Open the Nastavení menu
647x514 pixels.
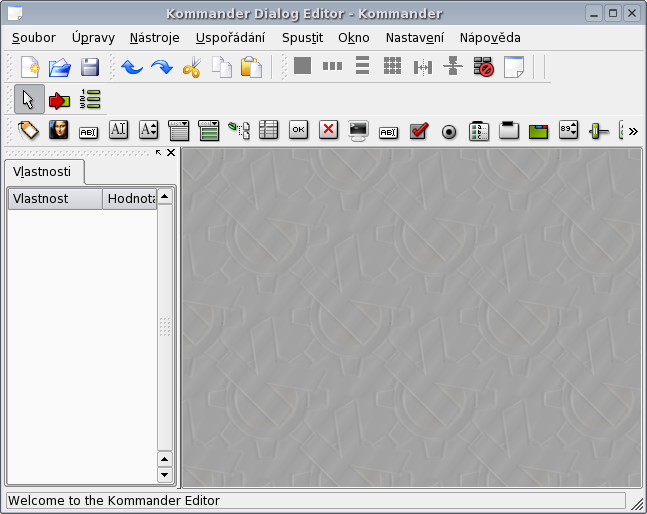click(x=415, y=38)
